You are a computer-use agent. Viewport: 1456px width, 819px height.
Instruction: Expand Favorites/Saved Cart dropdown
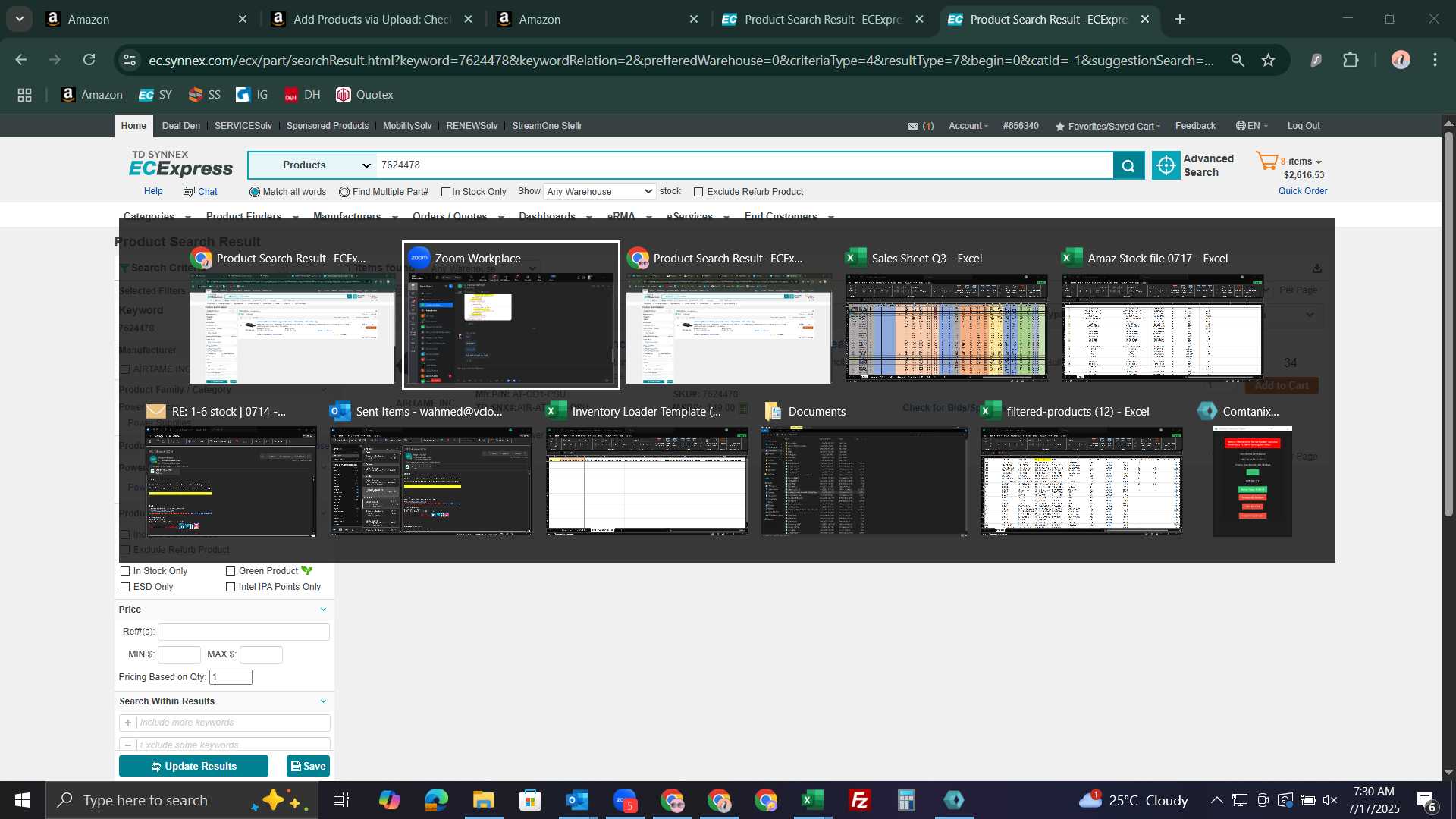tap(1109, 126)
